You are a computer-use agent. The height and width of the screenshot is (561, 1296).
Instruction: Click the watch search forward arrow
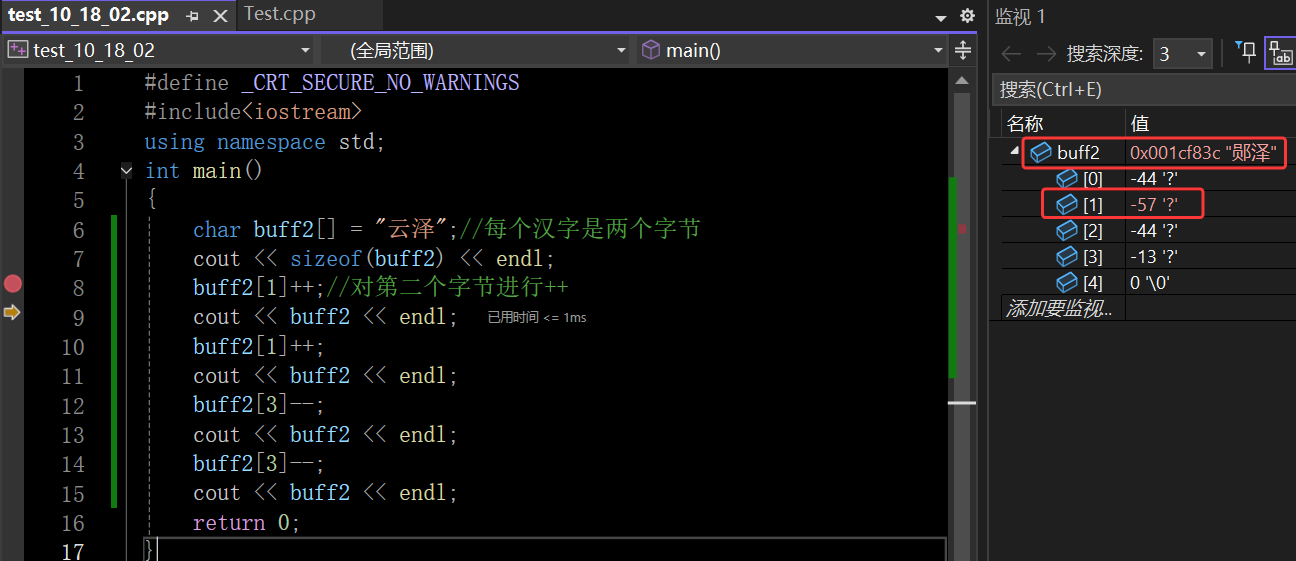pyautogui.click(x=1046, y=53)
